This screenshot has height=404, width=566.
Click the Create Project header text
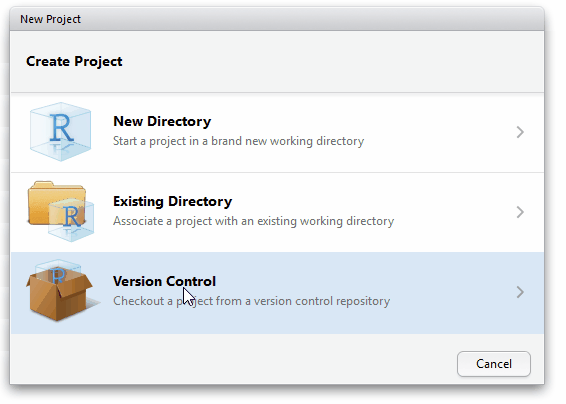click(x=74, y=61)
